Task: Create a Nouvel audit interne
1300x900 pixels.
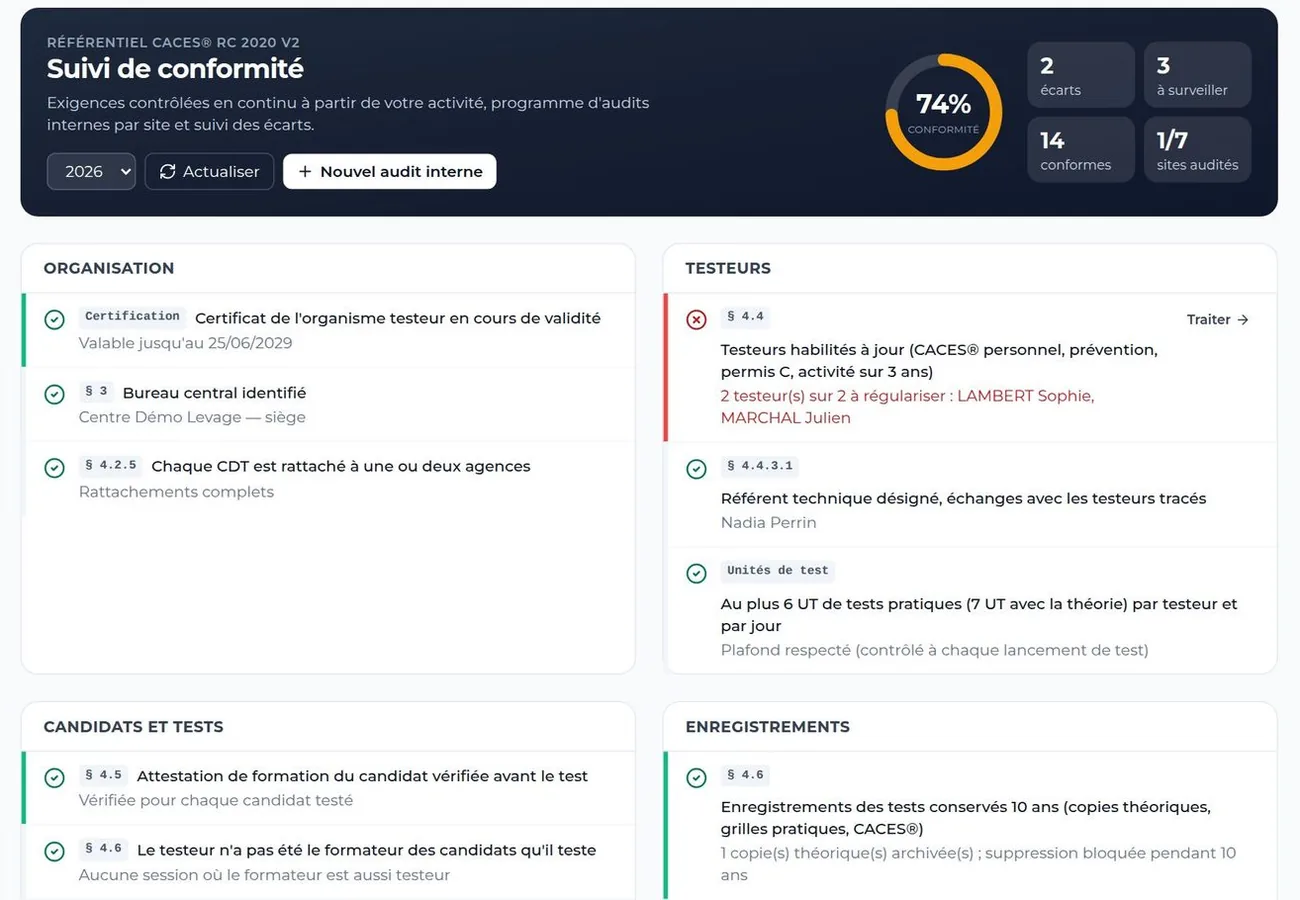Action: (390, 171)
